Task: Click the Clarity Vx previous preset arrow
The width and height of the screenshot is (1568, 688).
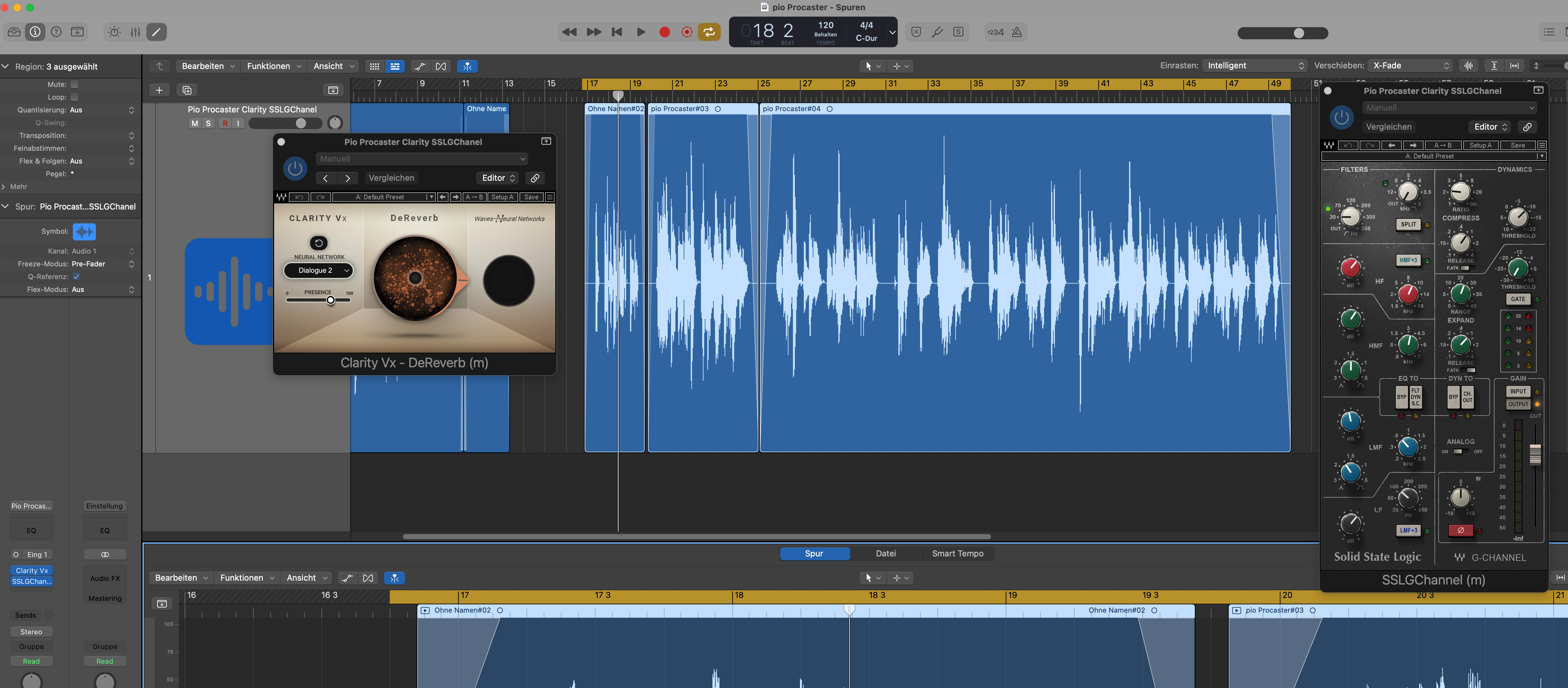Action: (326, 178)
